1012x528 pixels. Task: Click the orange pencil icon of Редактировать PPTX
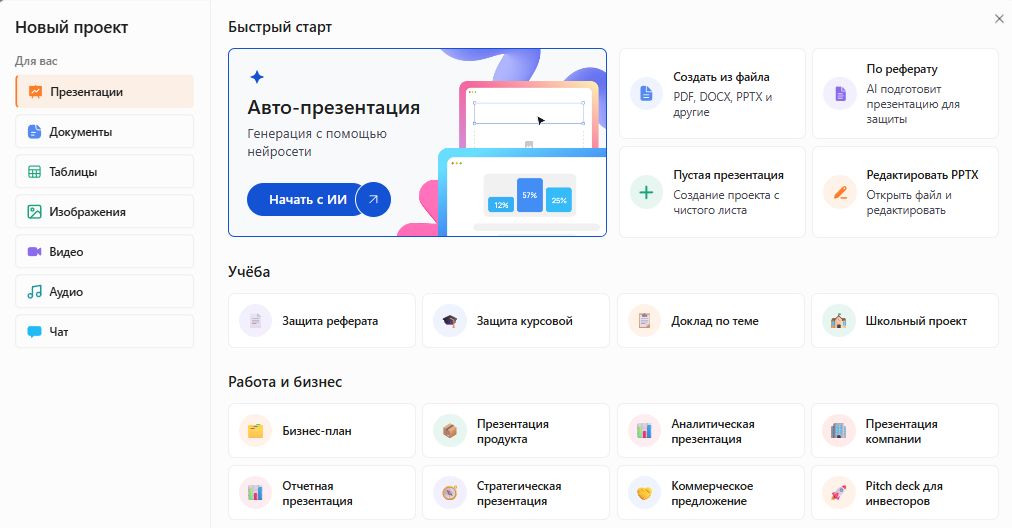click(840, 192)
